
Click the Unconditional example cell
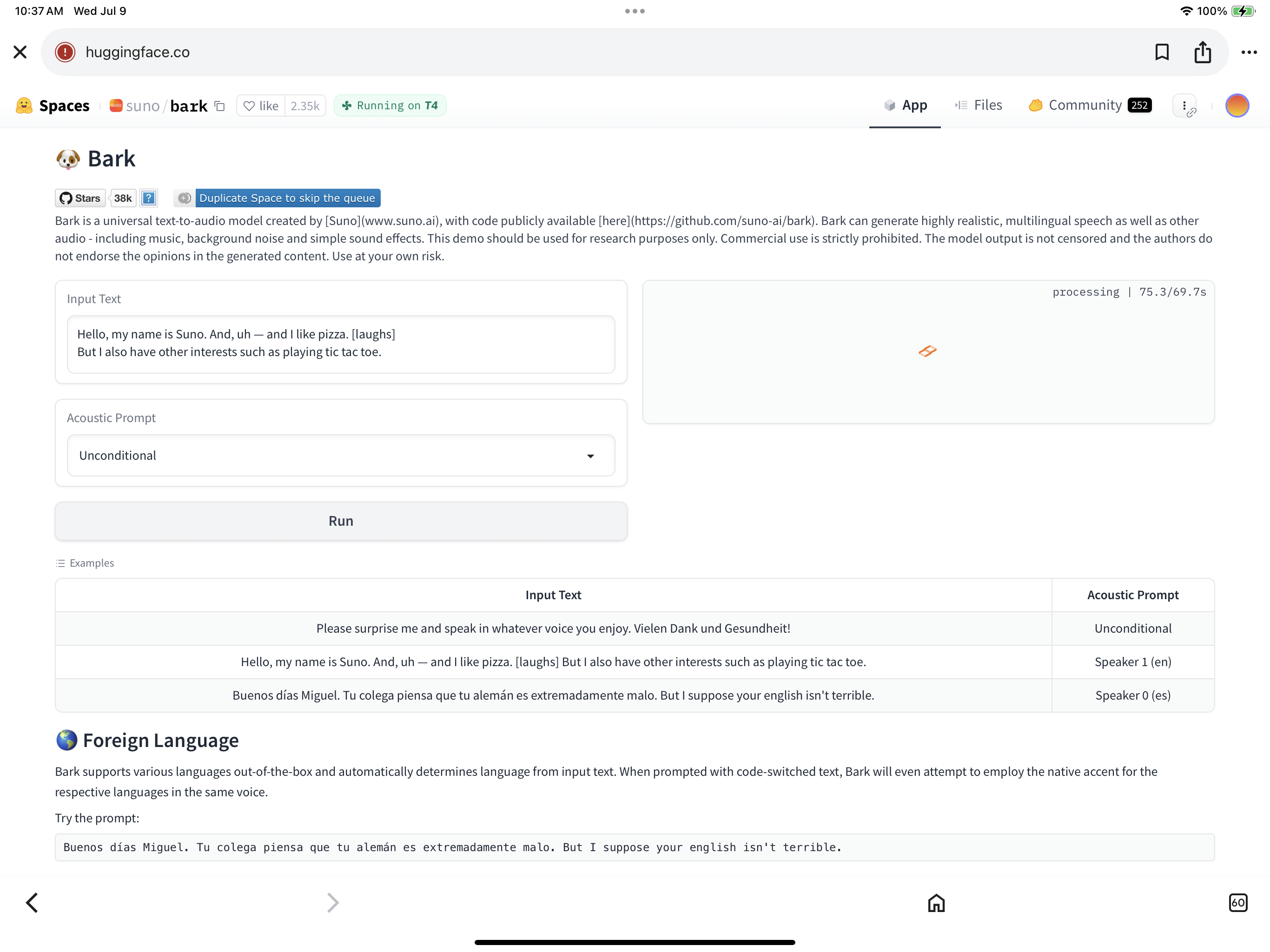tap(1133, 629)
